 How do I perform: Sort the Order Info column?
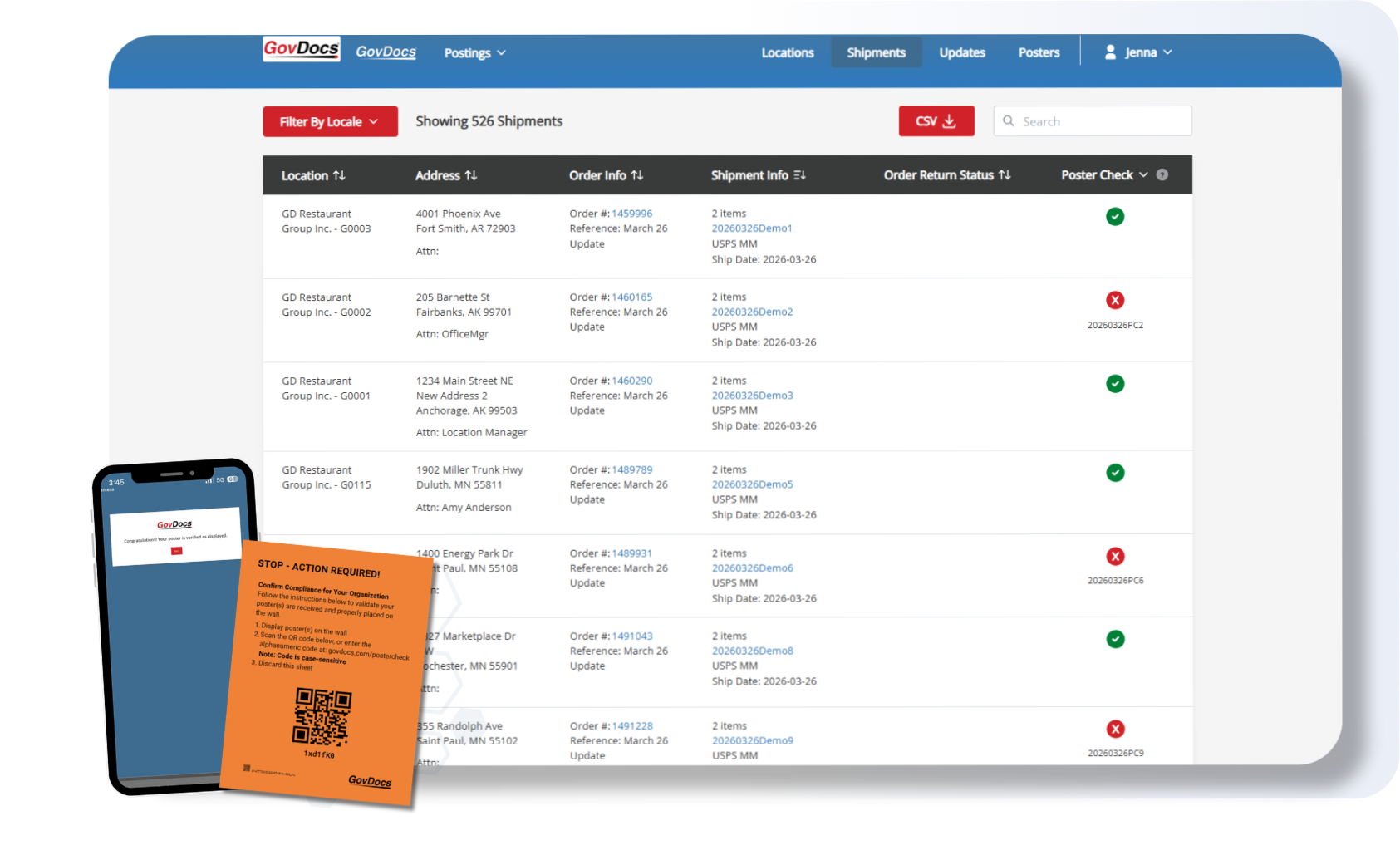click(x=637, y=176)
